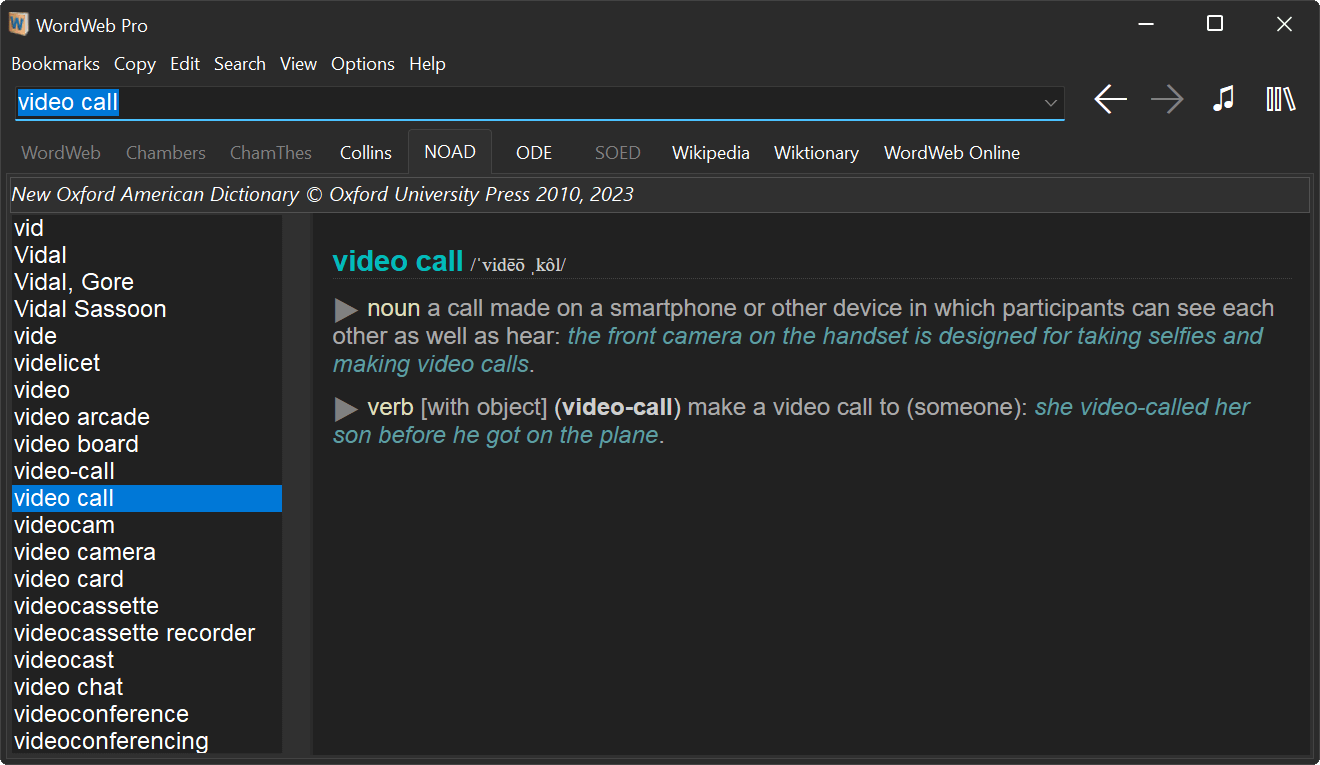Play the pronunciation audio for video call

coord(1223,99)
